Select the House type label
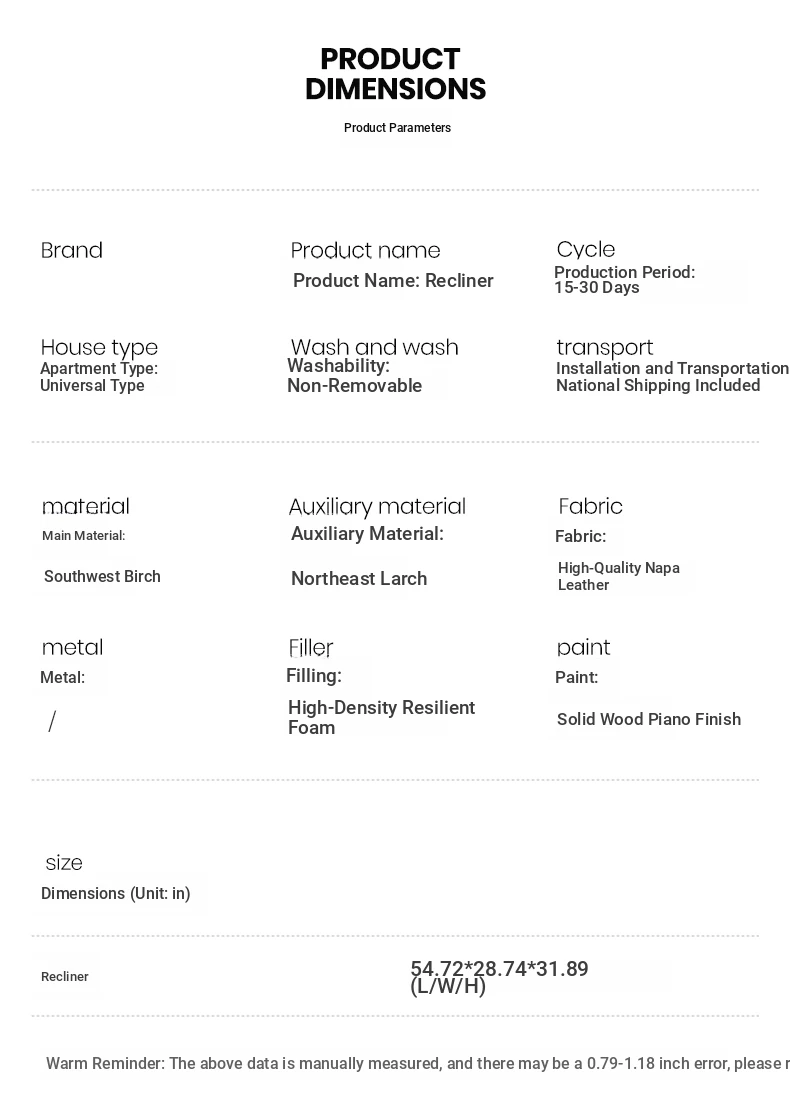790x1117 pixels. 99,348
